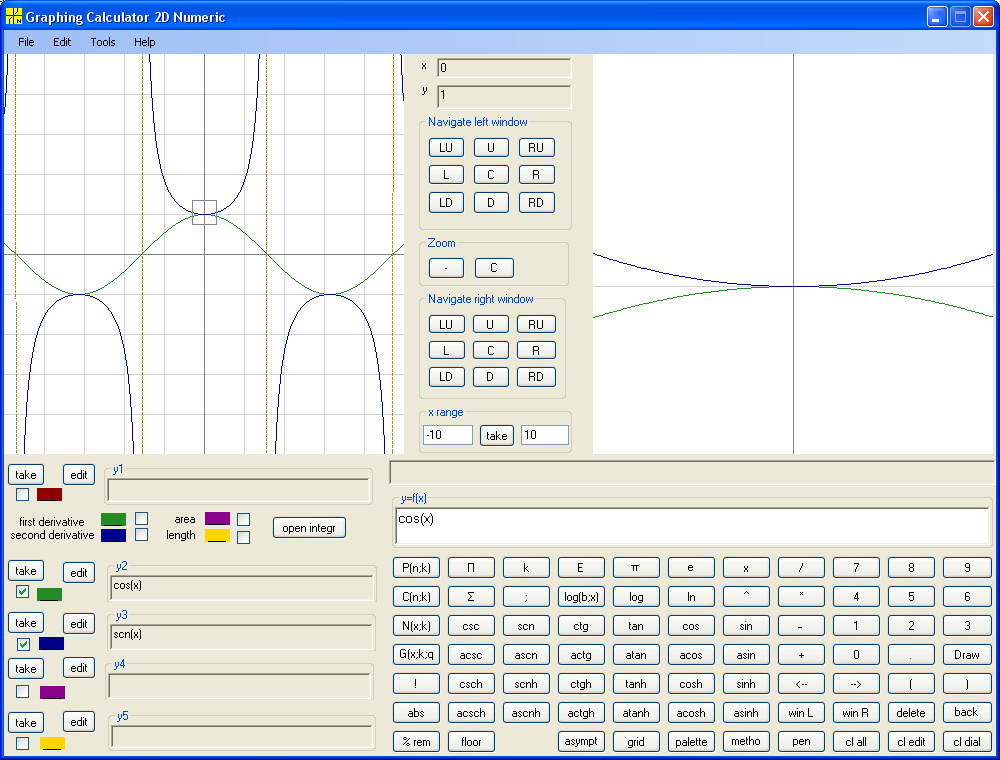Screen dimensions: 1000x760
Task: Click the win R button
Action: pyautogui.click(x=856, y=713)
